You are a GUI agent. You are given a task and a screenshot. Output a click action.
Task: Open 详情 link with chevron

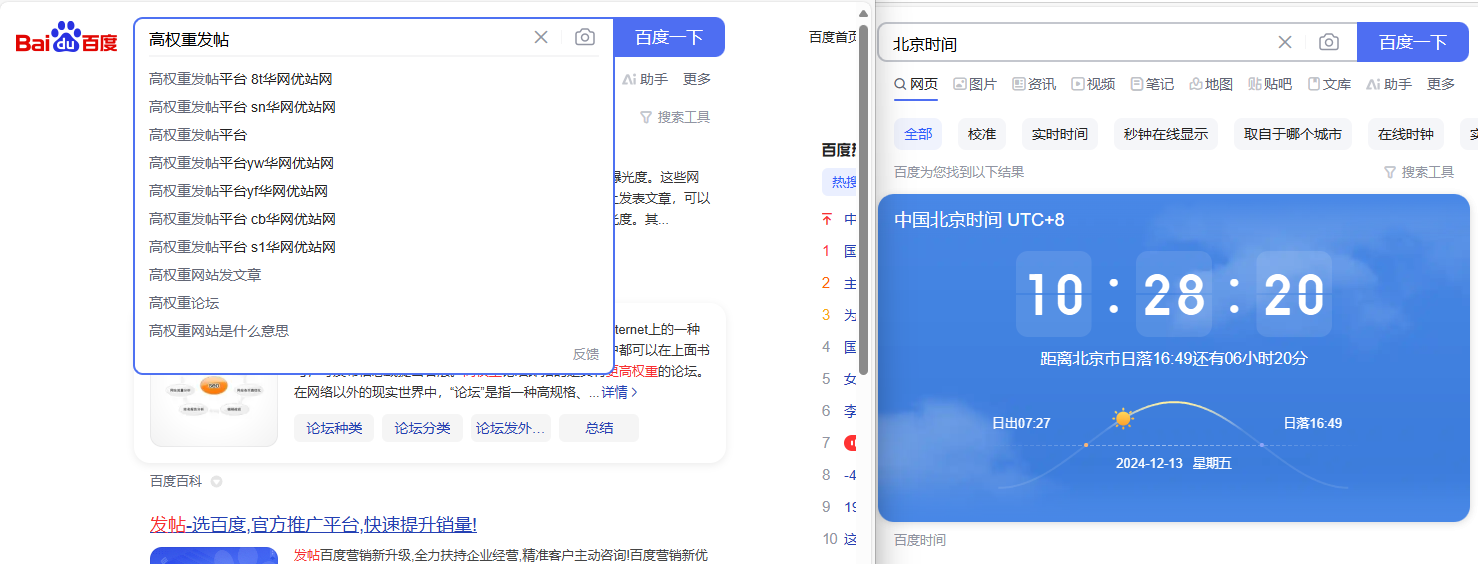(619, 392)
